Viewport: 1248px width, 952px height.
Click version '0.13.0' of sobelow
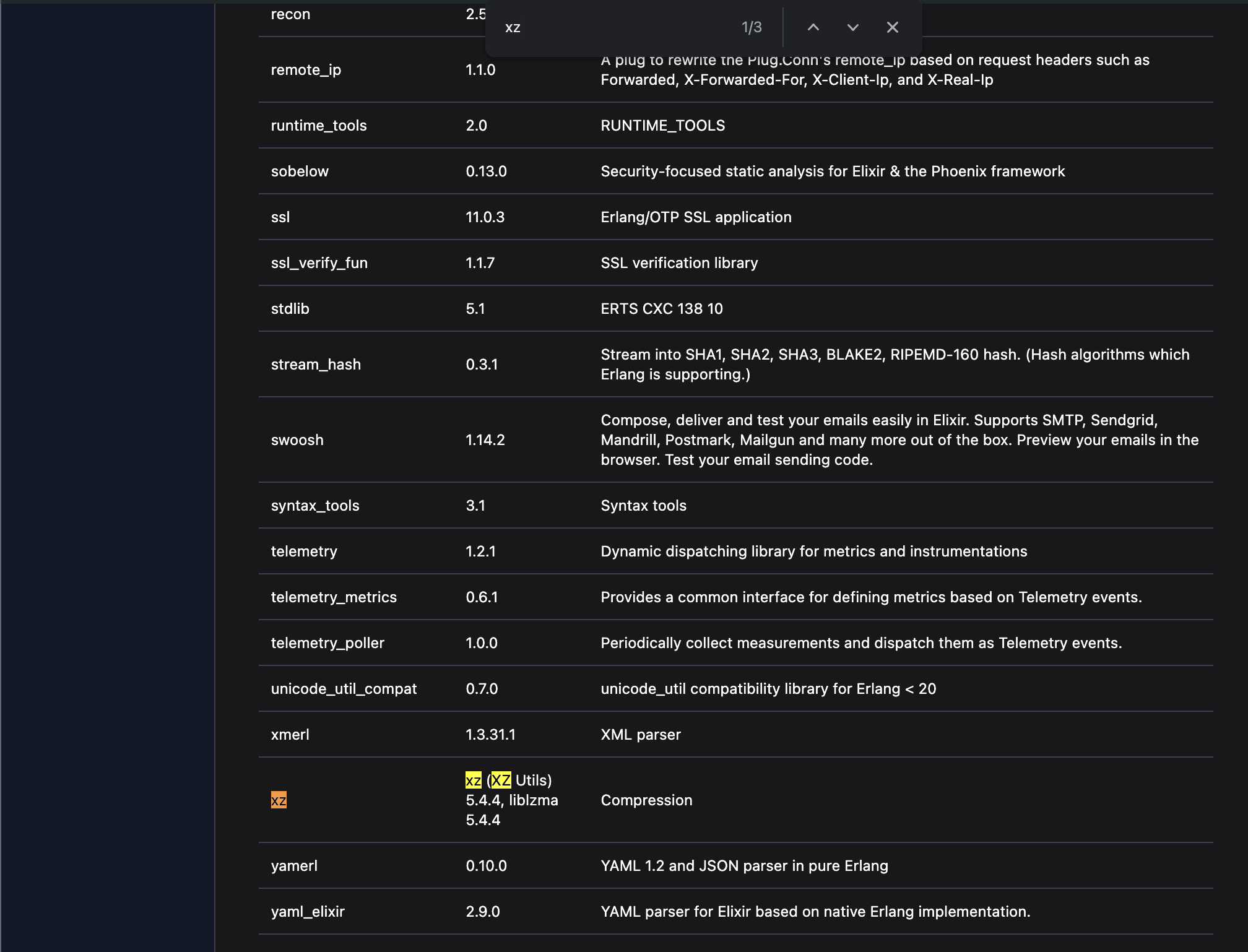[486, 171]
